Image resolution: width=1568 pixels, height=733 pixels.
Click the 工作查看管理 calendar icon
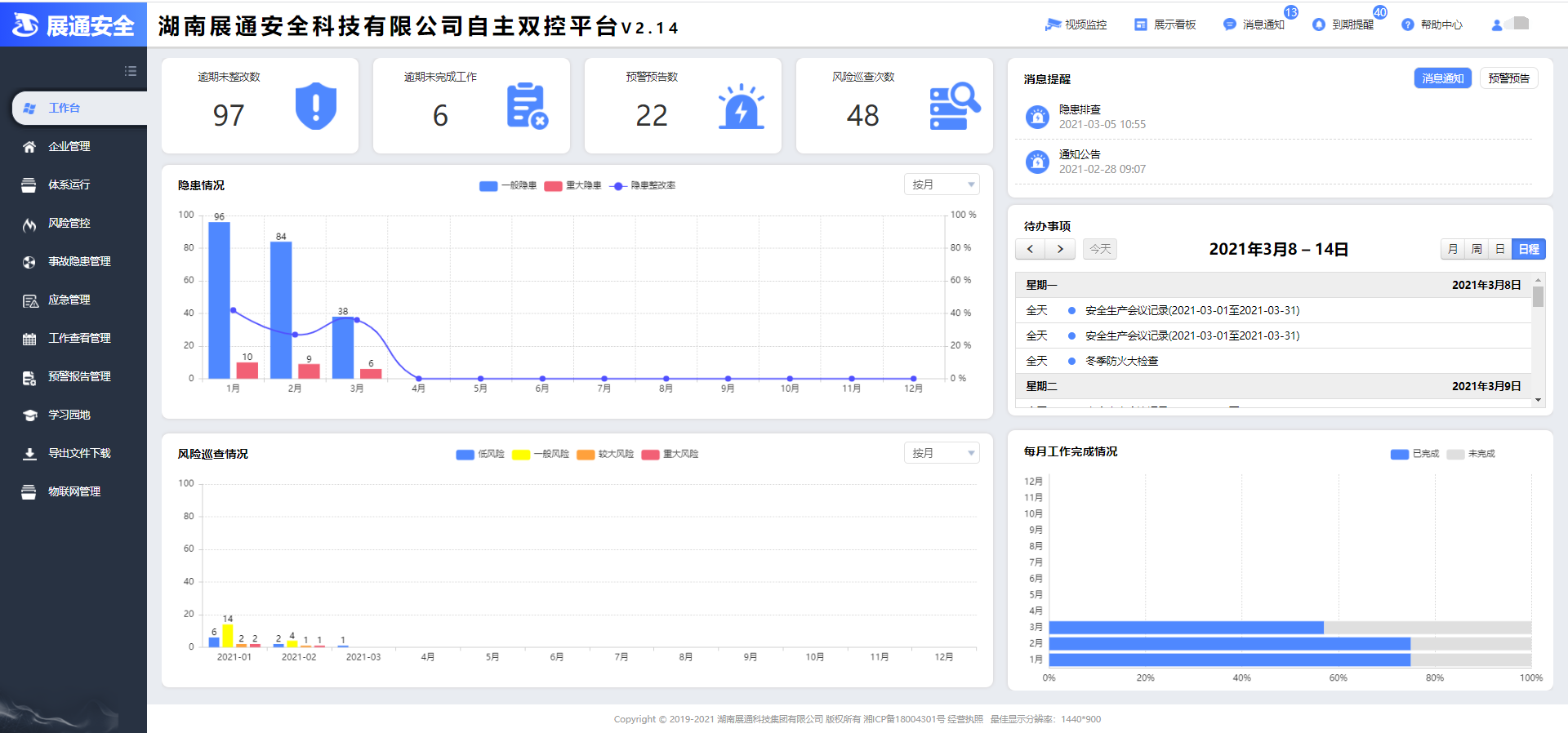click(x=29, y=339)
